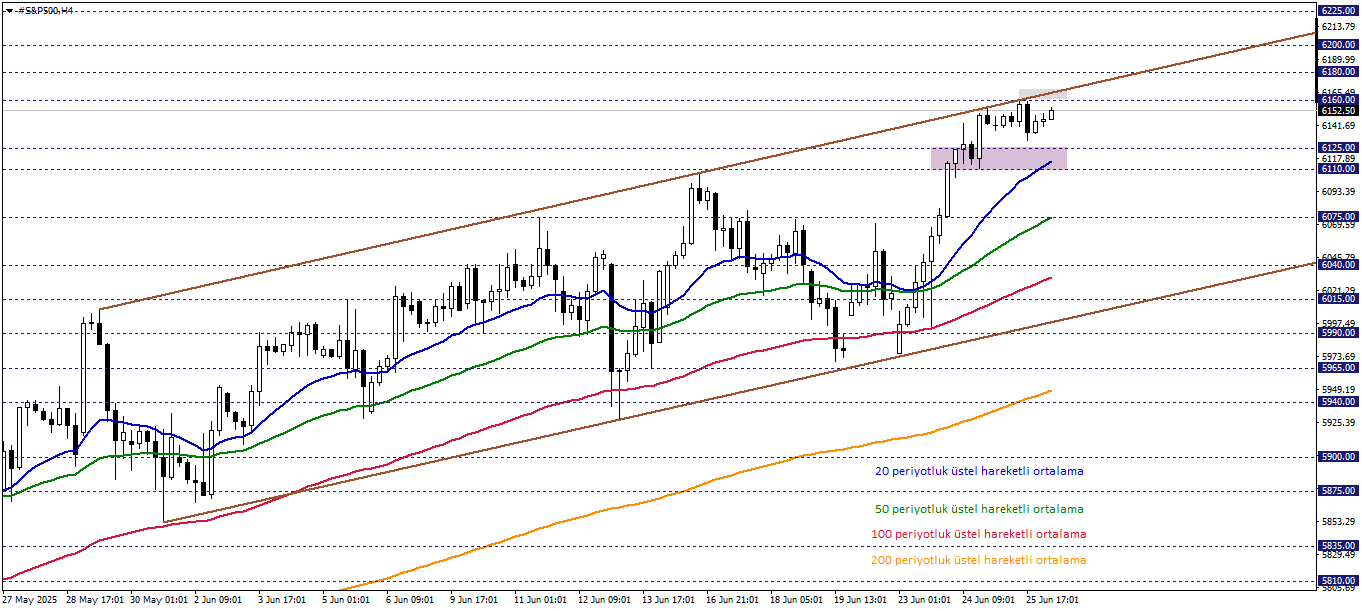1362x611 pixels.
Task: Select the 5810.00 price level label
Action: (1338, 580)
